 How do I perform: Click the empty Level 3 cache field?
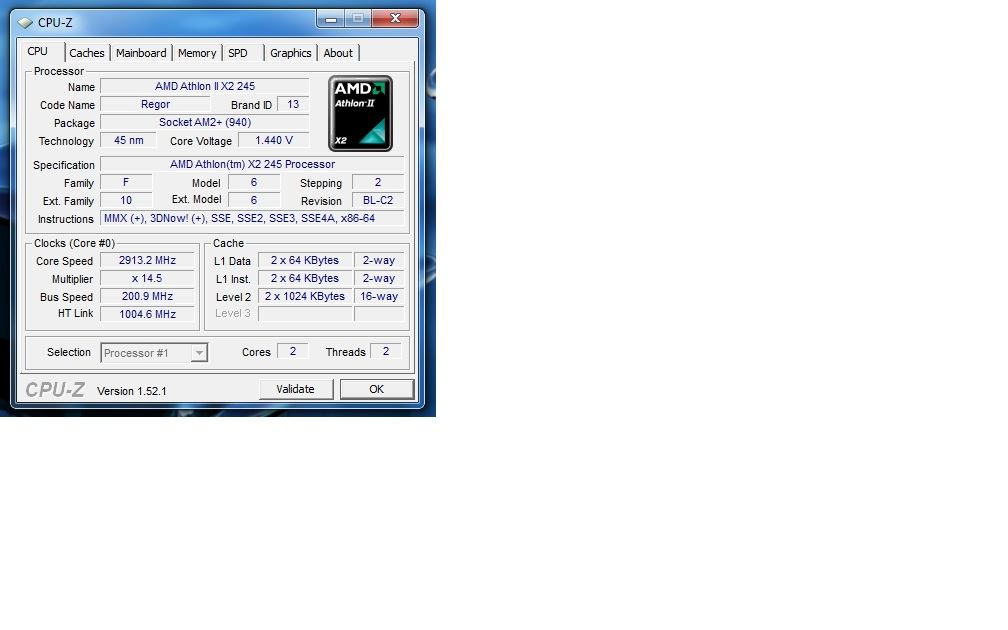305,314
